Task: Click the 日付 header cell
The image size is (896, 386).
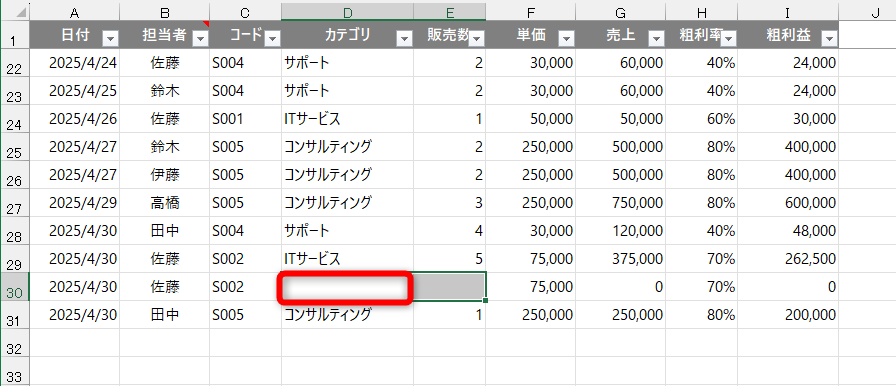Action: [x=74, y=35]
